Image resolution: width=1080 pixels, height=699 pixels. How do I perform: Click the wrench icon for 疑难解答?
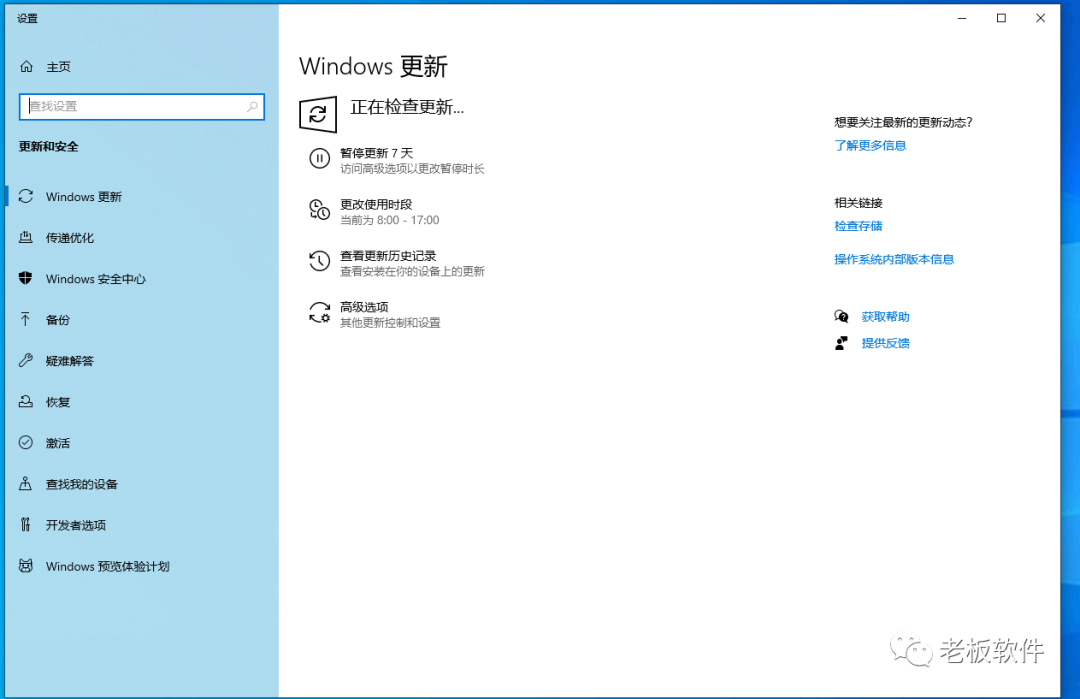[x=26, y=360]
